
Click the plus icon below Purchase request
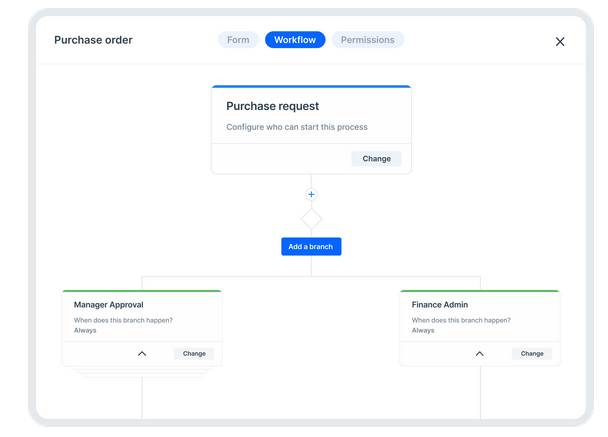[x=311, y=194]
